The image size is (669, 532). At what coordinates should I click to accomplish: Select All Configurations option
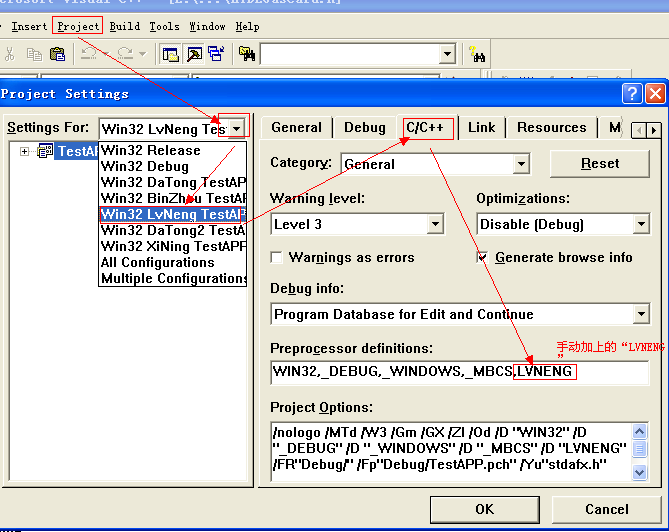click(x=172, y=262)
